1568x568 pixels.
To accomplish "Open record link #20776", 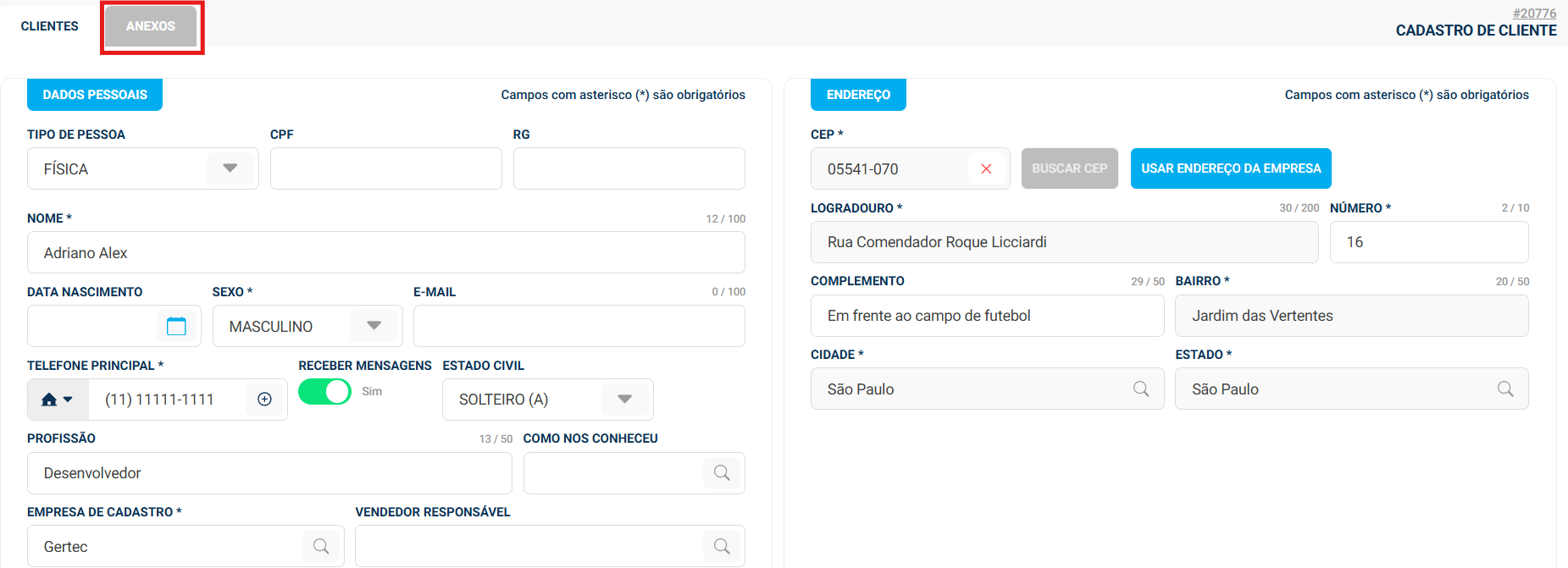I will point(1534,14).
